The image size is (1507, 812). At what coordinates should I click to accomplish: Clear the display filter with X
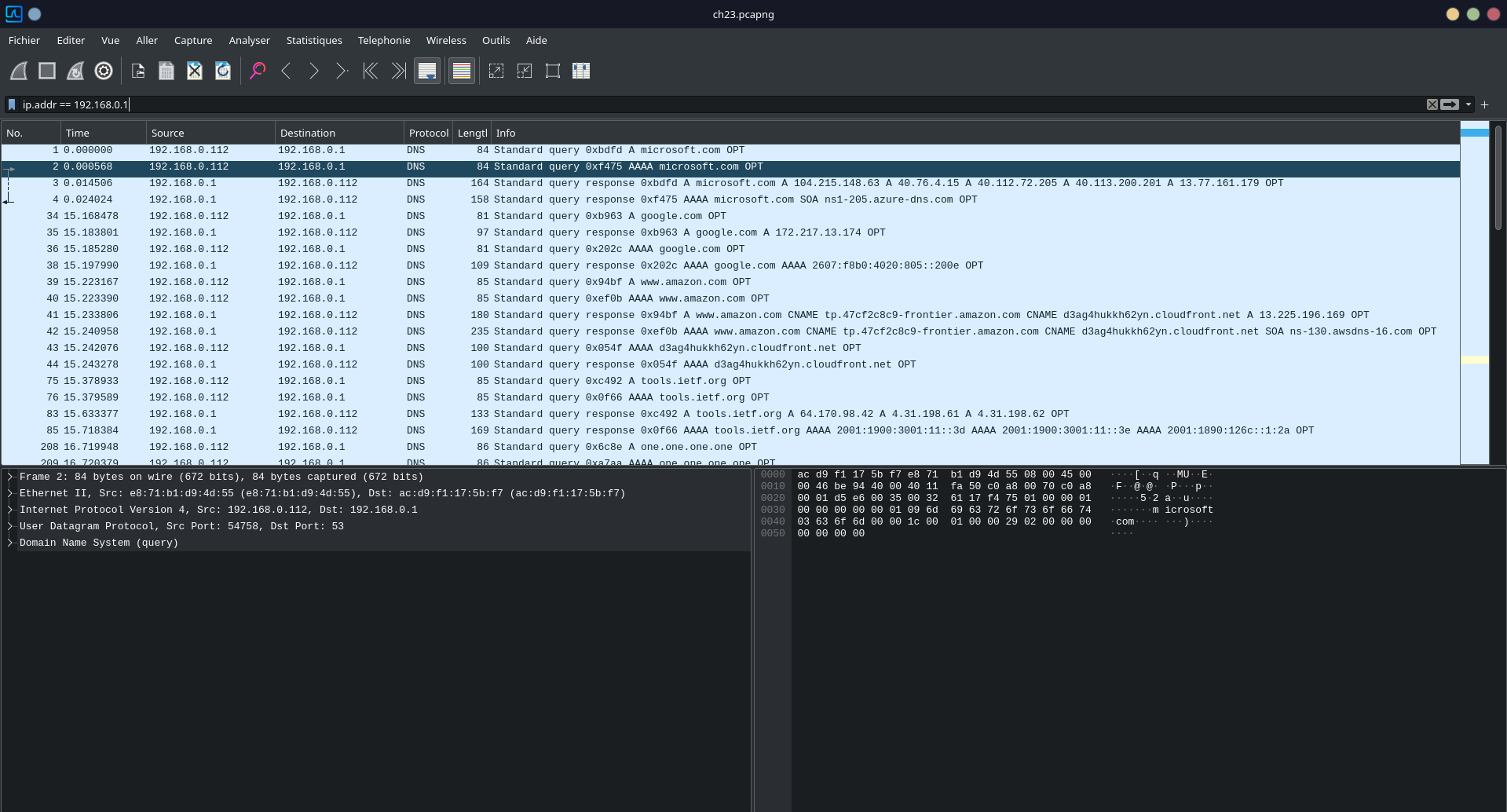pyautogui.click(x=1432, y=104)
